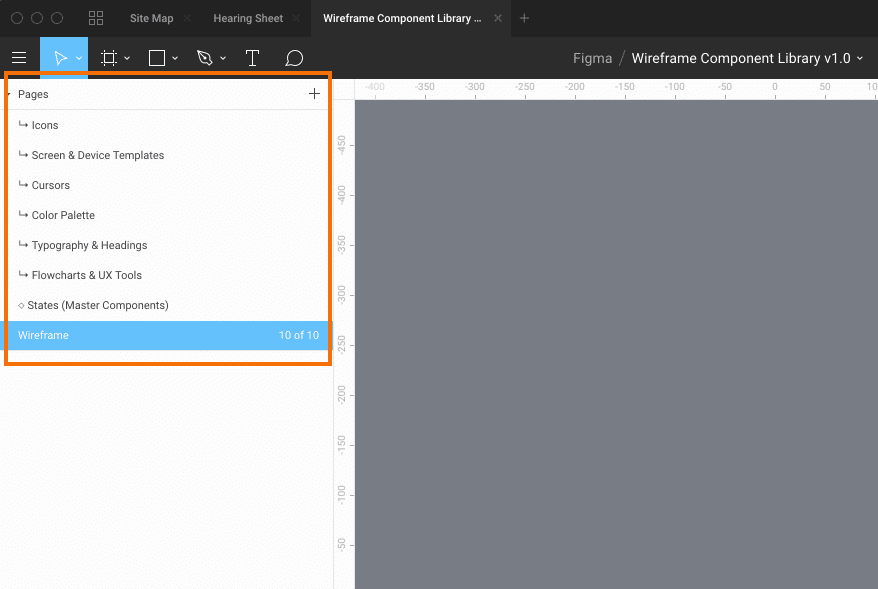
Task: Add a new page with plus
Action: click(x=314, y=94)
